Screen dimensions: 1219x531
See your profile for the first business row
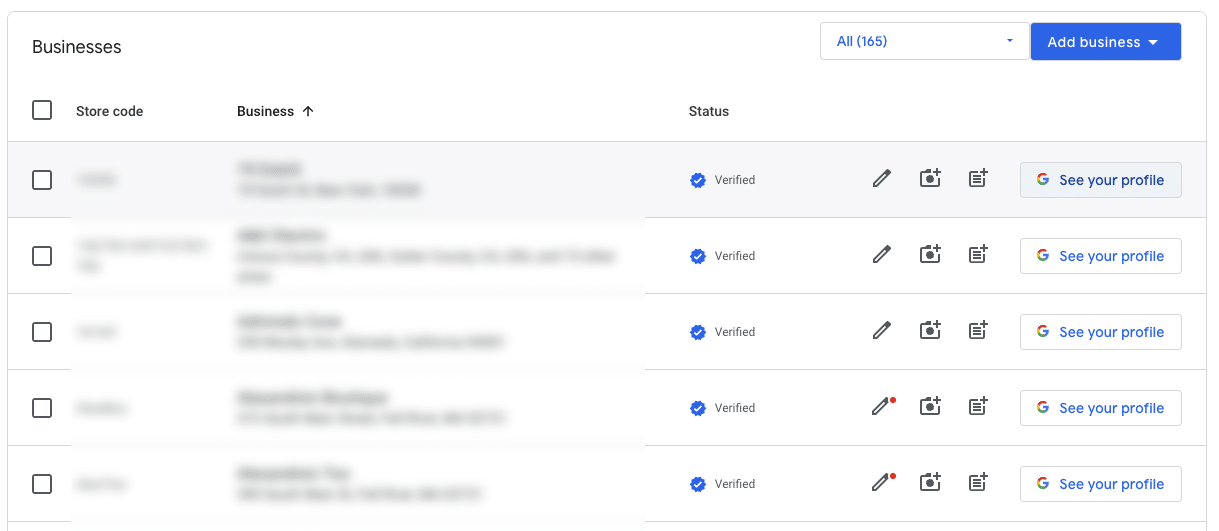coord(1100,180)
